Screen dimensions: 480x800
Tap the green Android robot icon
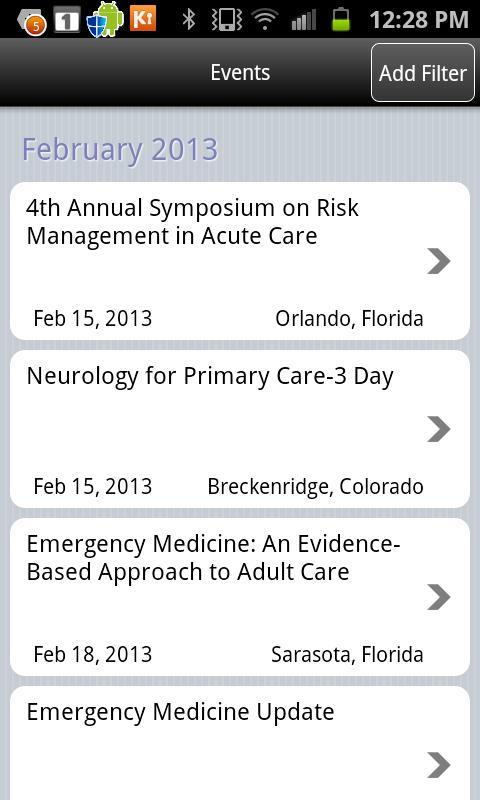coord(112,18)
